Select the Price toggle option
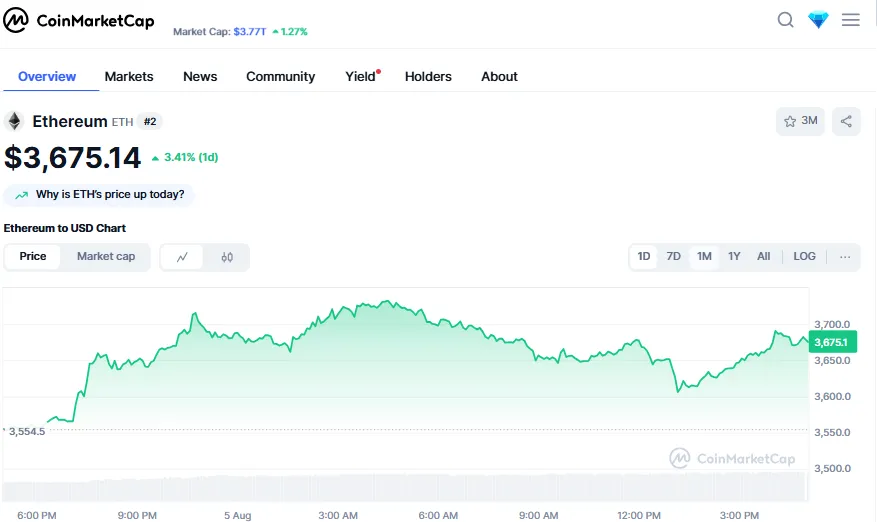The height and width of the screenshot is (522, 877). coord(33,257)
